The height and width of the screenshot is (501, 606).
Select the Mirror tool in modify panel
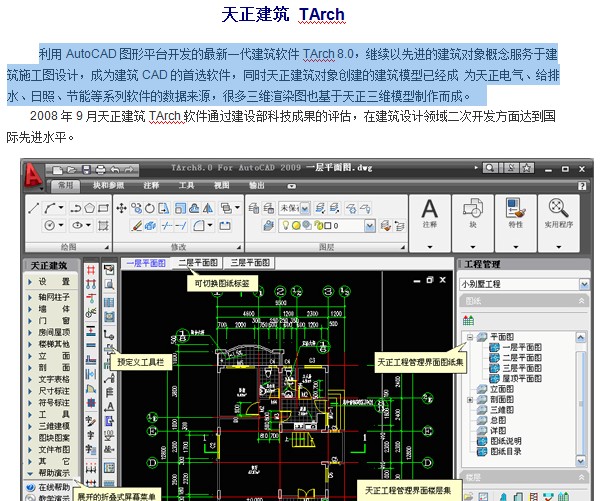[208, 208]
